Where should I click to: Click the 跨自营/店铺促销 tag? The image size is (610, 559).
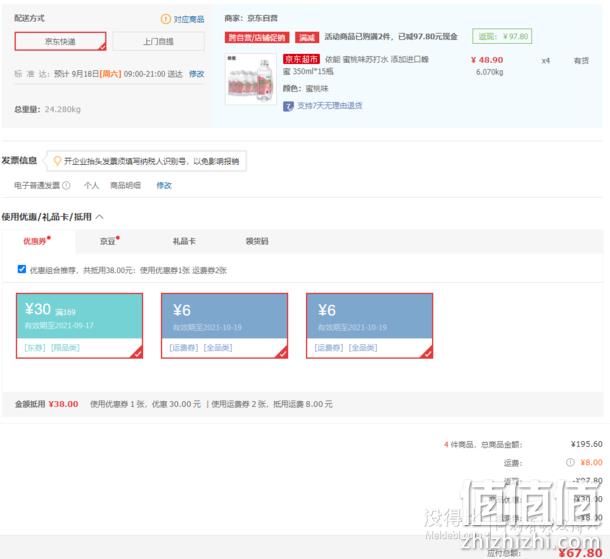pos(257,37)
